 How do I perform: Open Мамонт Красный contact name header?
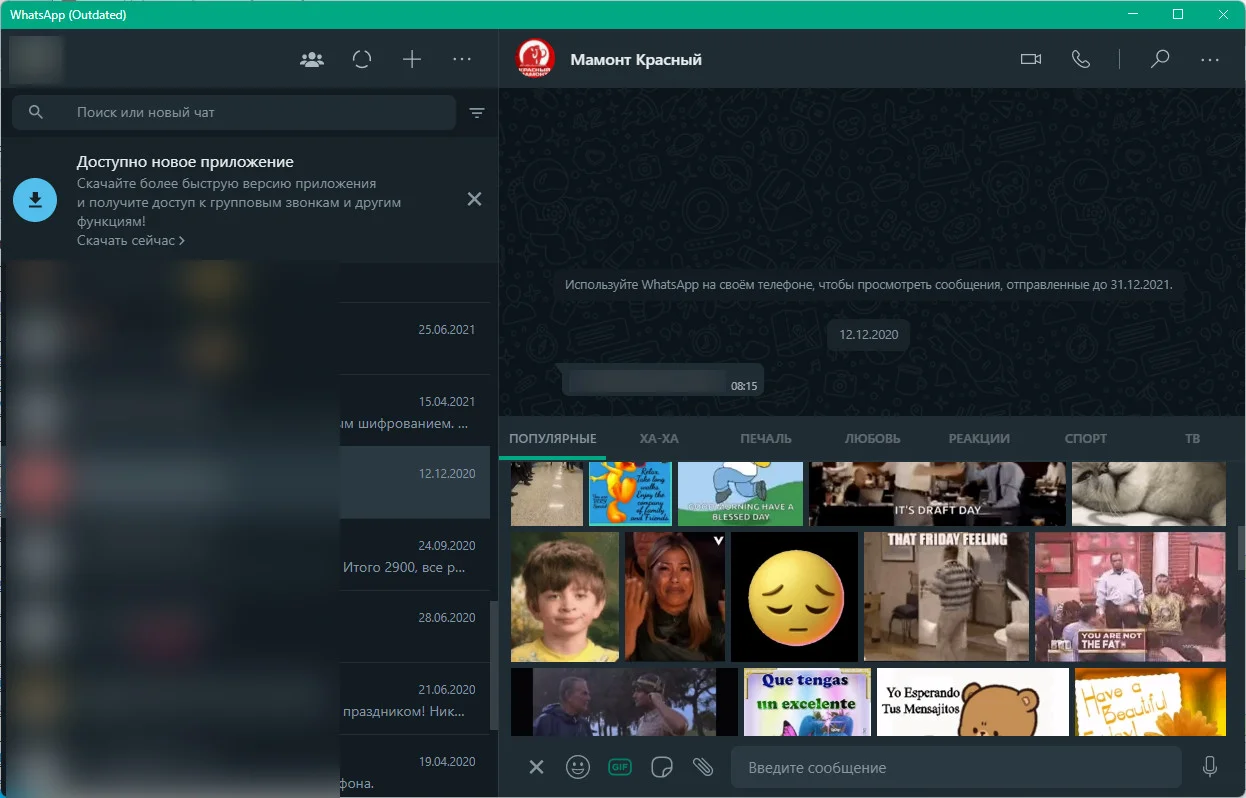636,60
